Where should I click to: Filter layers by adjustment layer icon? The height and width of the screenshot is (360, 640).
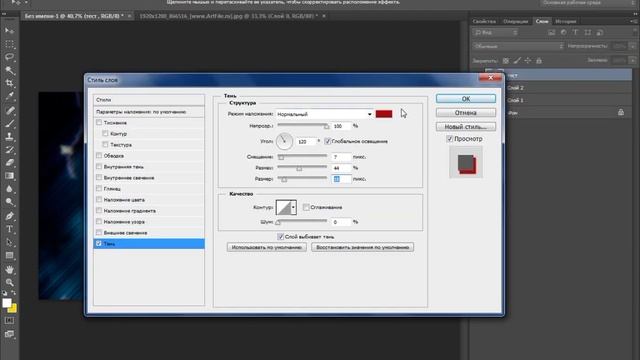pos(564,32)
